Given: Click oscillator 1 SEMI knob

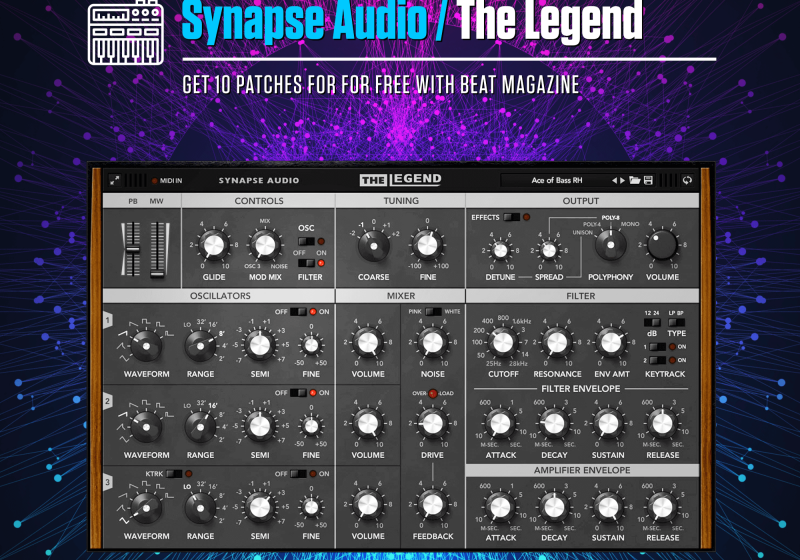Looking at the screenshot, I should click(x=260, y=345).
